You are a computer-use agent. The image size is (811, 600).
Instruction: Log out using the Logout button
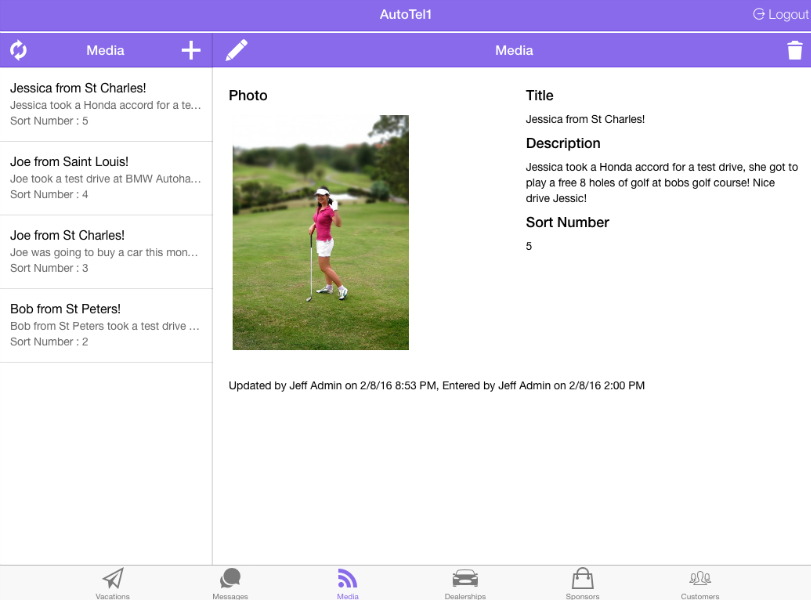coord(780,14)
